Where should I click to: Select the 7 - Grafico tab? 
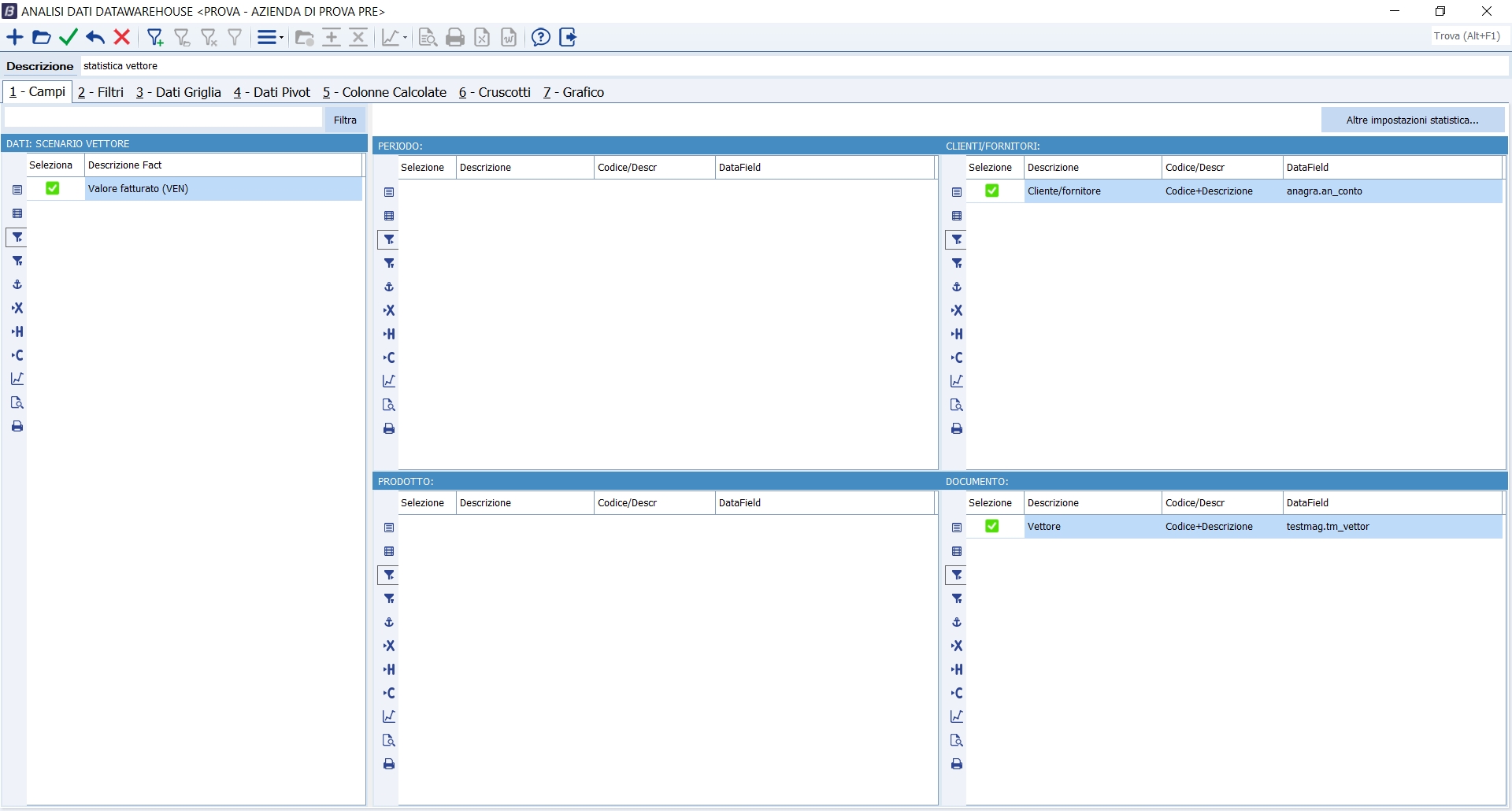tap(574, 92)
